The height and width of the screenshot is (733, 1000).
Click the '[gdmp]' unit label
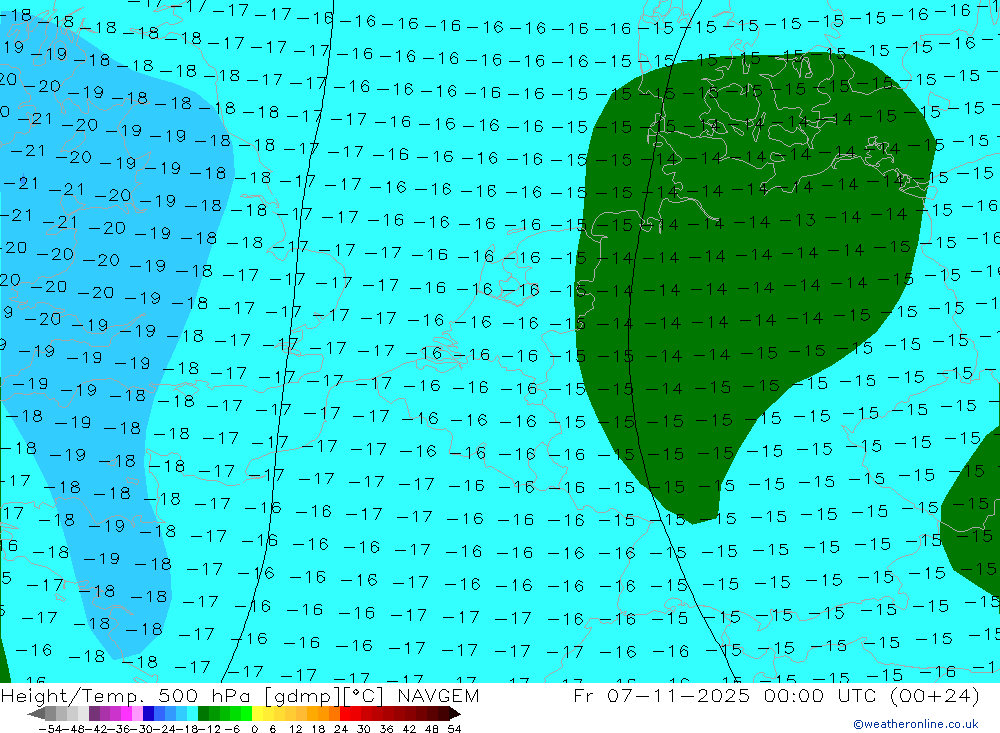[303, 696]
